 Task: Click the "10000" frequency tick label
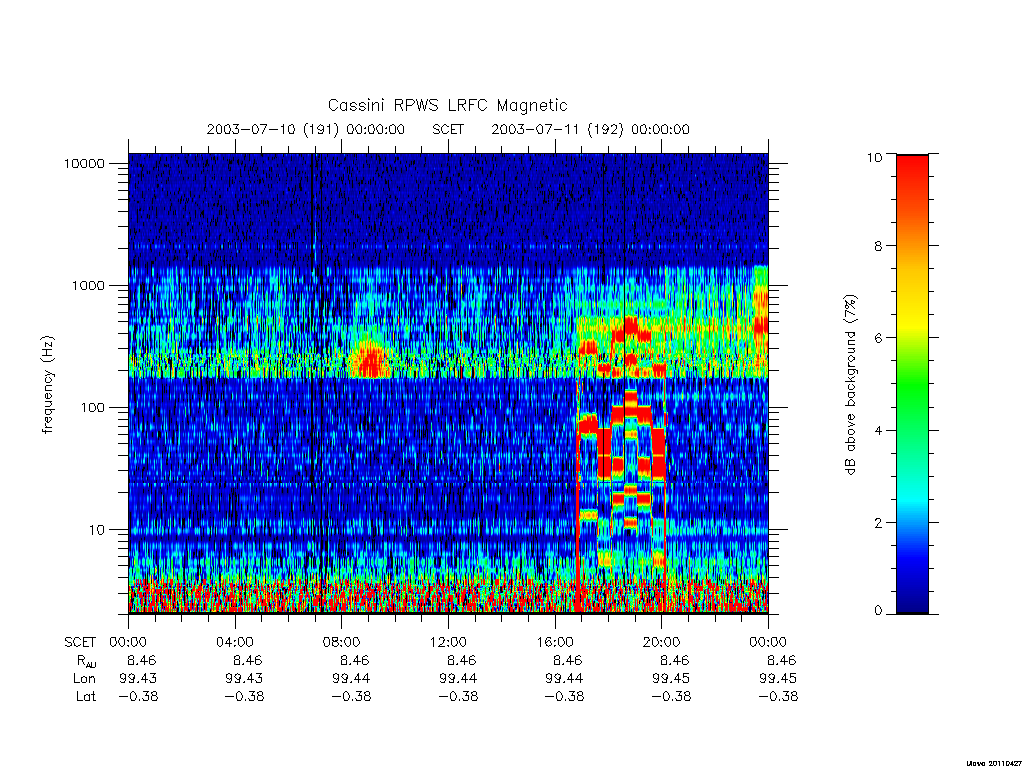click(x=84, y=163)
